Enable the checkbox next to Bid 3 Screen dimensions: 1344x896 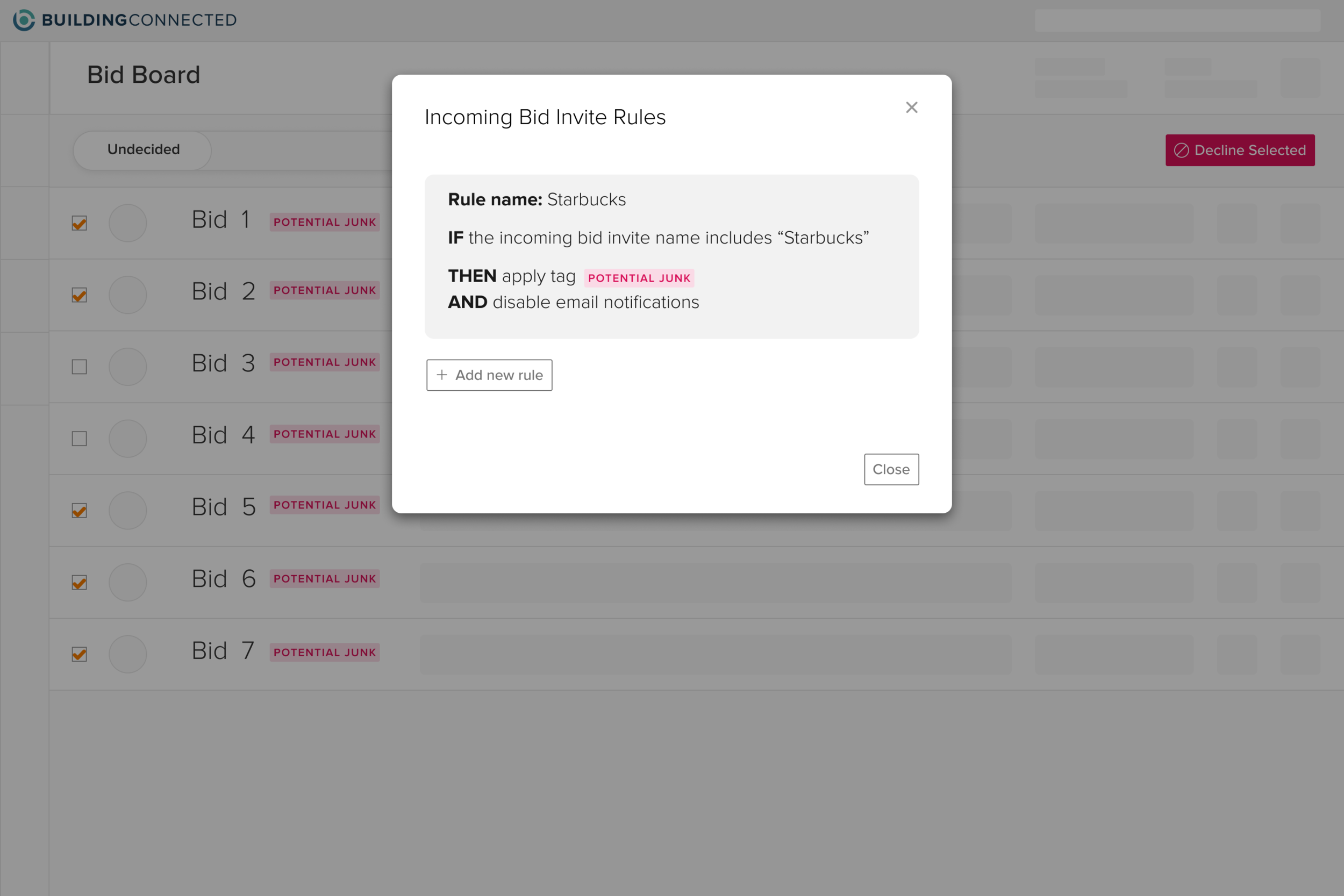pos(79,367)
